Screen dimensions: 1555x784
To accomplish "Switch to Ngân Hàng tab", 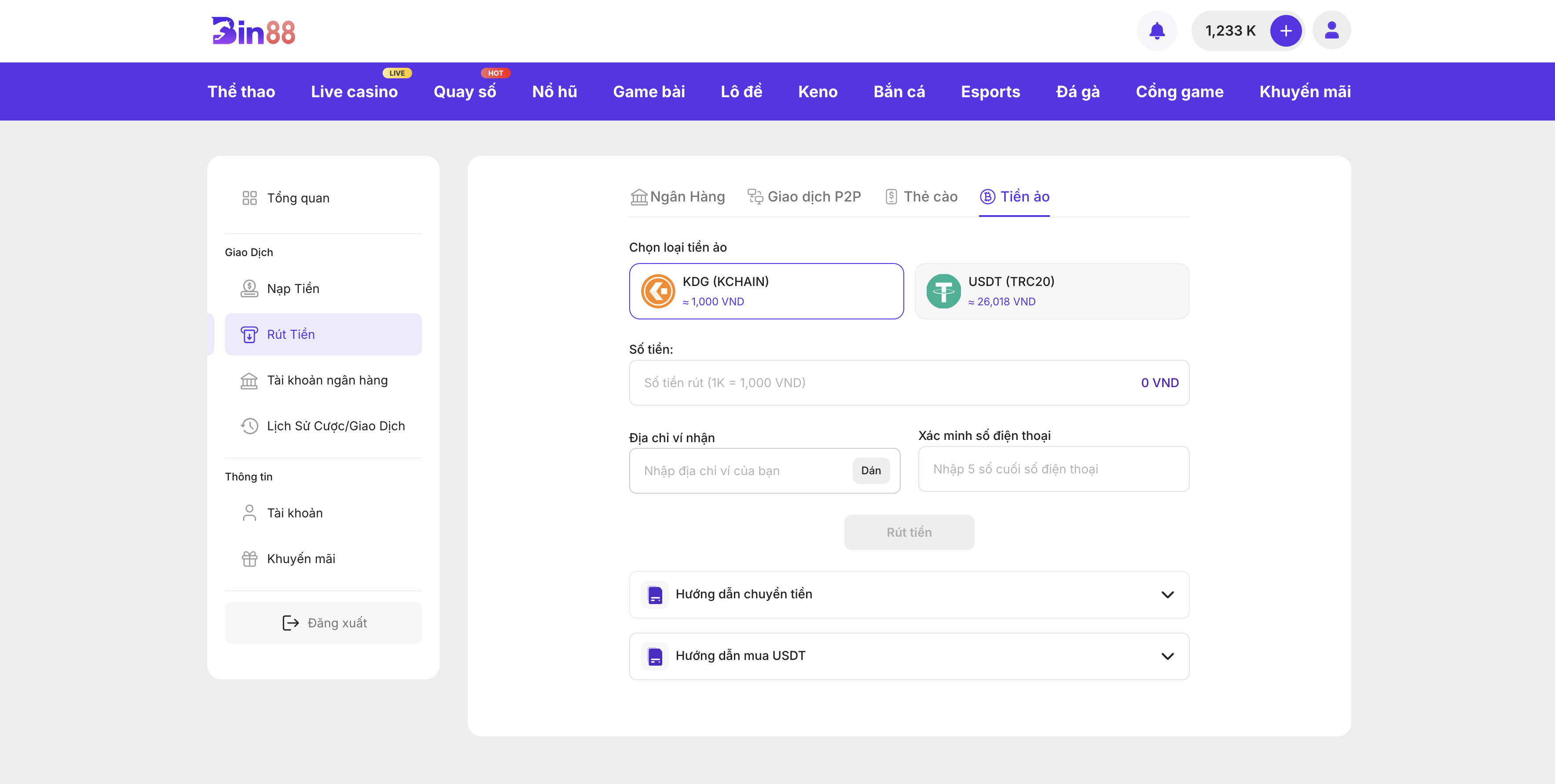I will point(677,197).
